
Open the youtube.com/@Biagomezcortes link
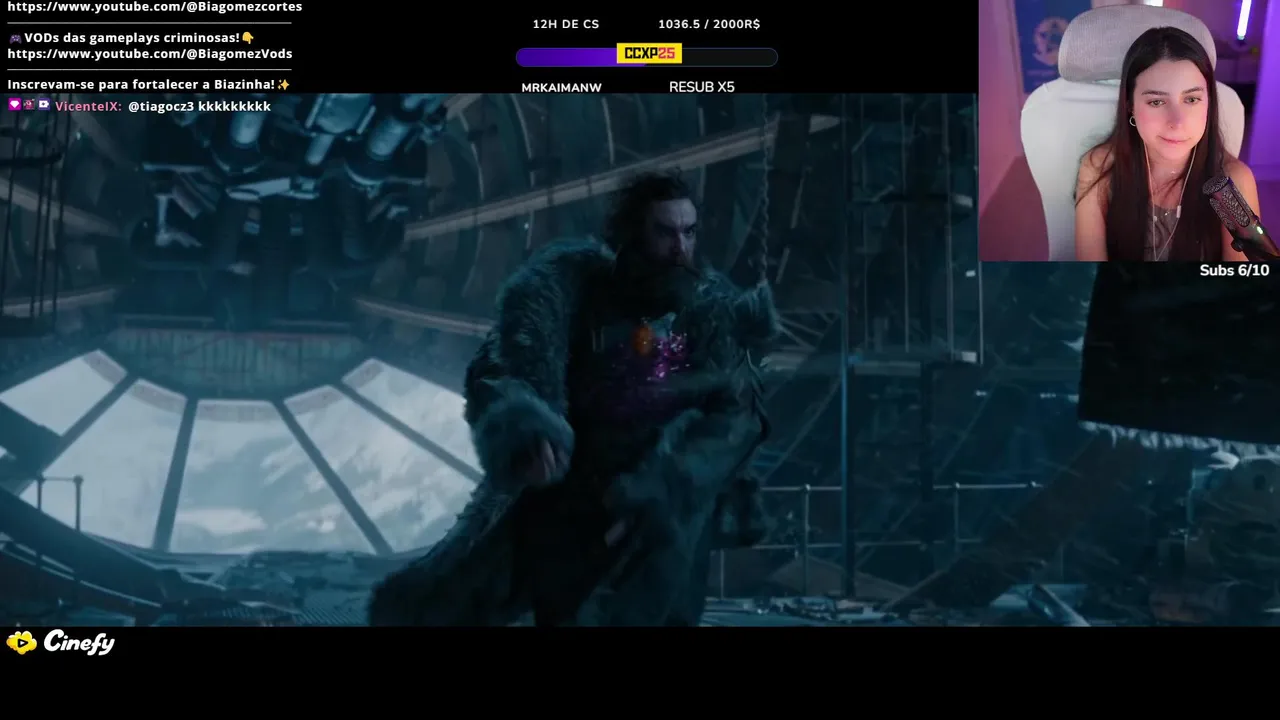click(154, 7)
